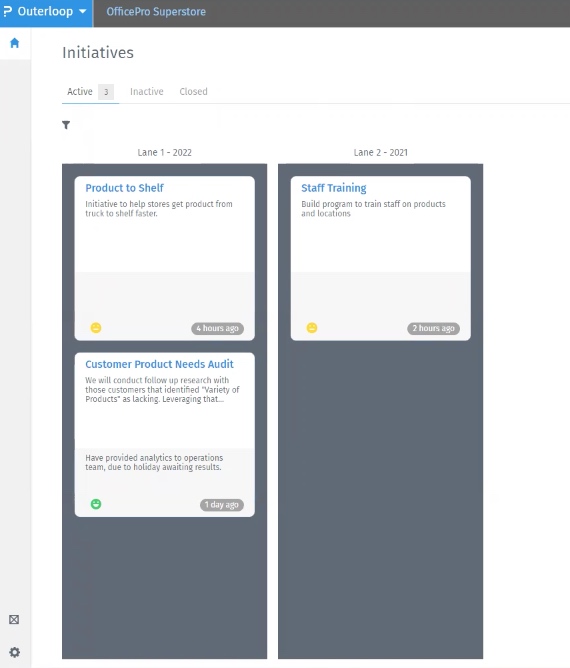570x668 pixels.
Task: Open the settings gear icon
Action: tap(14, 652)
